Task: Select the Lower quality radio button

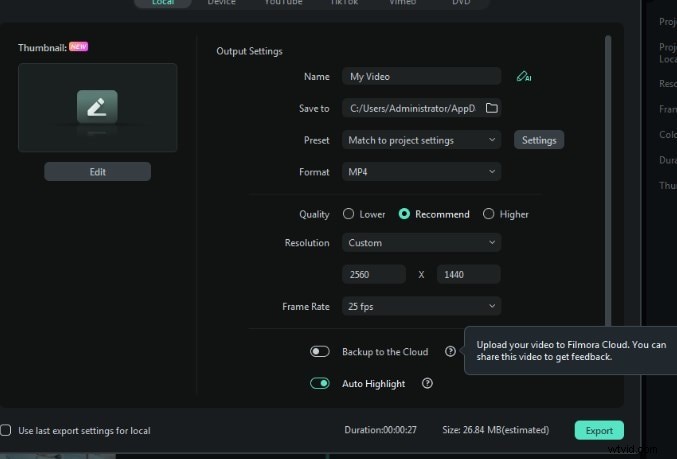Action: coord(348,214)
